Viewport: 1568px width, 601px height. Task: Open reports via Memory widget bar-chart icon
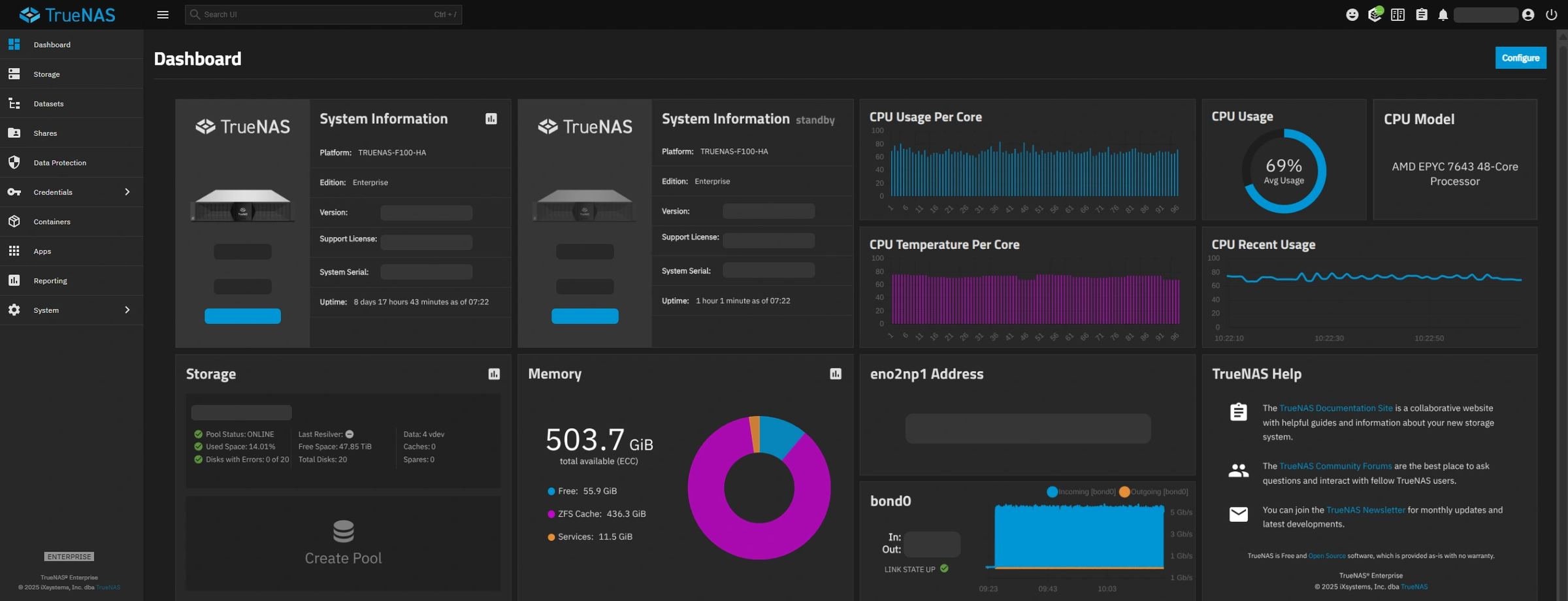pyautogui.click(x=836, y=374)
